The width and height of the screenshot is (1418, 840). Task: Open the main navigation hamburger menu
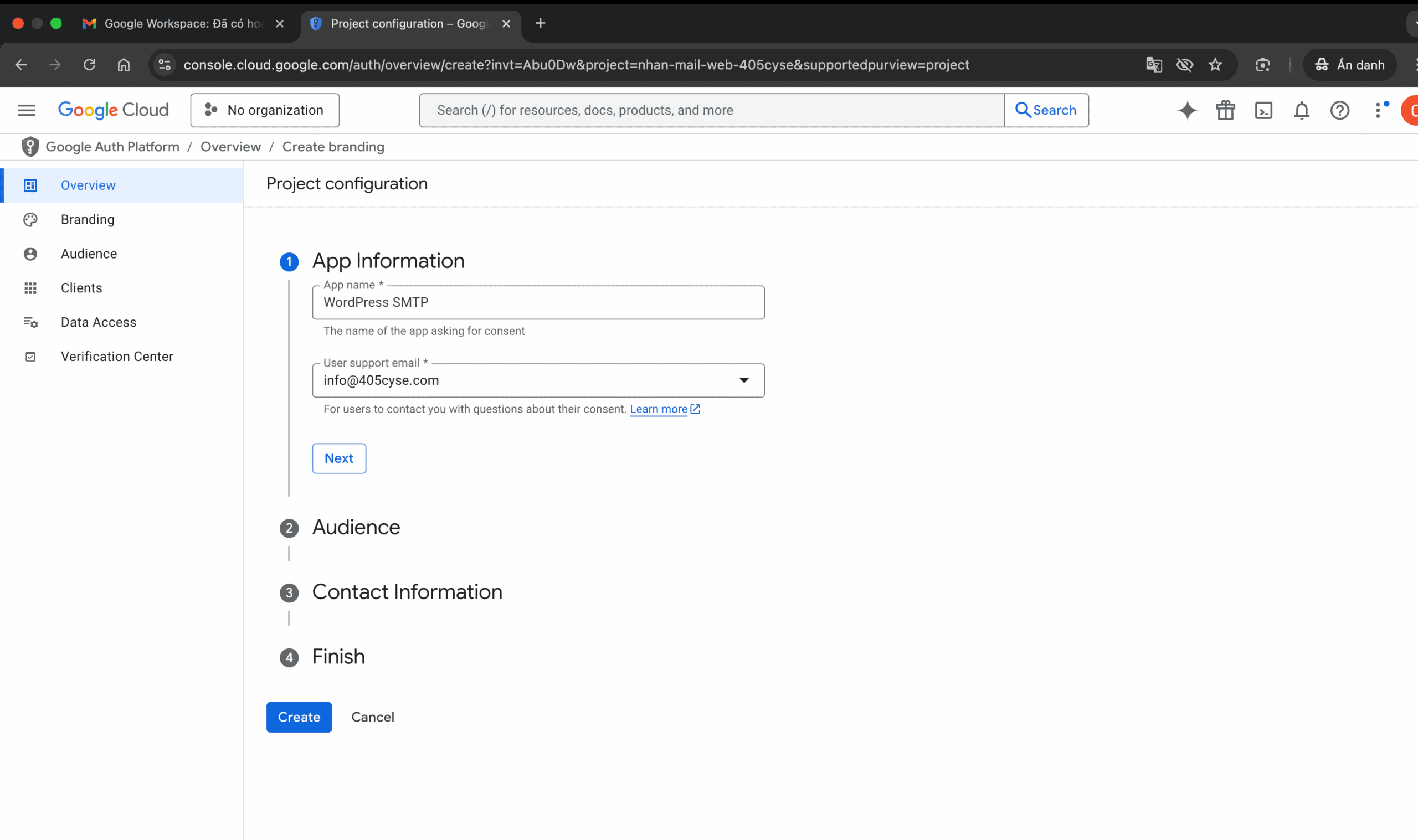(x=27, y=110)
